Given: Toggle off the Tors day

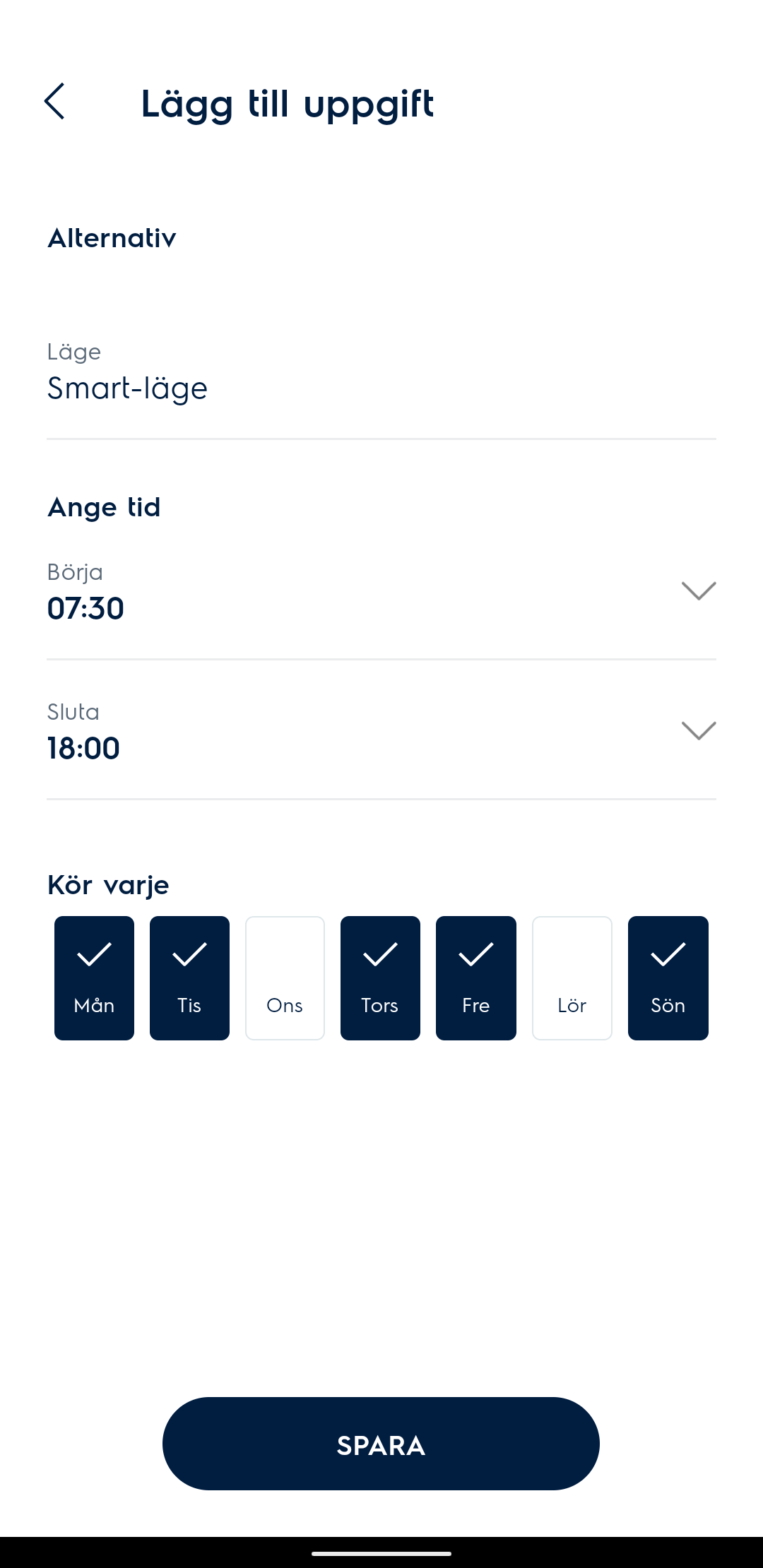Looking at the screenshot, I should tap(380, 978).
